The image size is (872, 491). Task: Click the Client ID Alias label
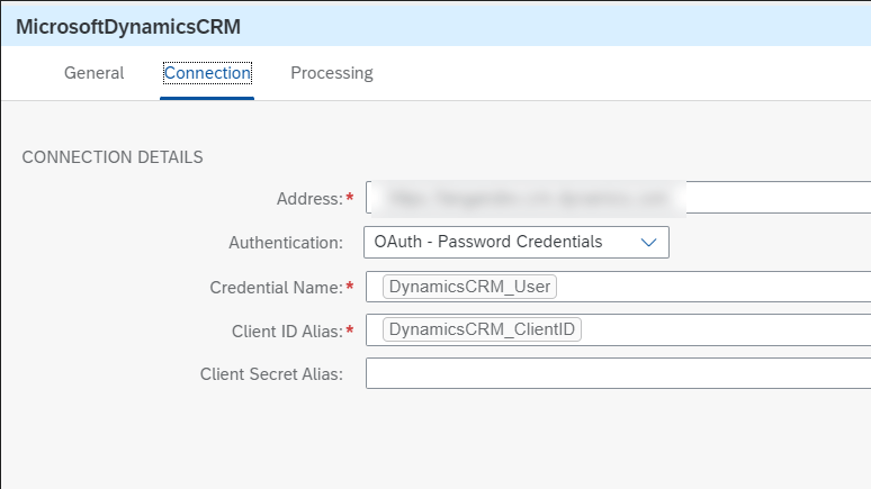pos(288,331)
